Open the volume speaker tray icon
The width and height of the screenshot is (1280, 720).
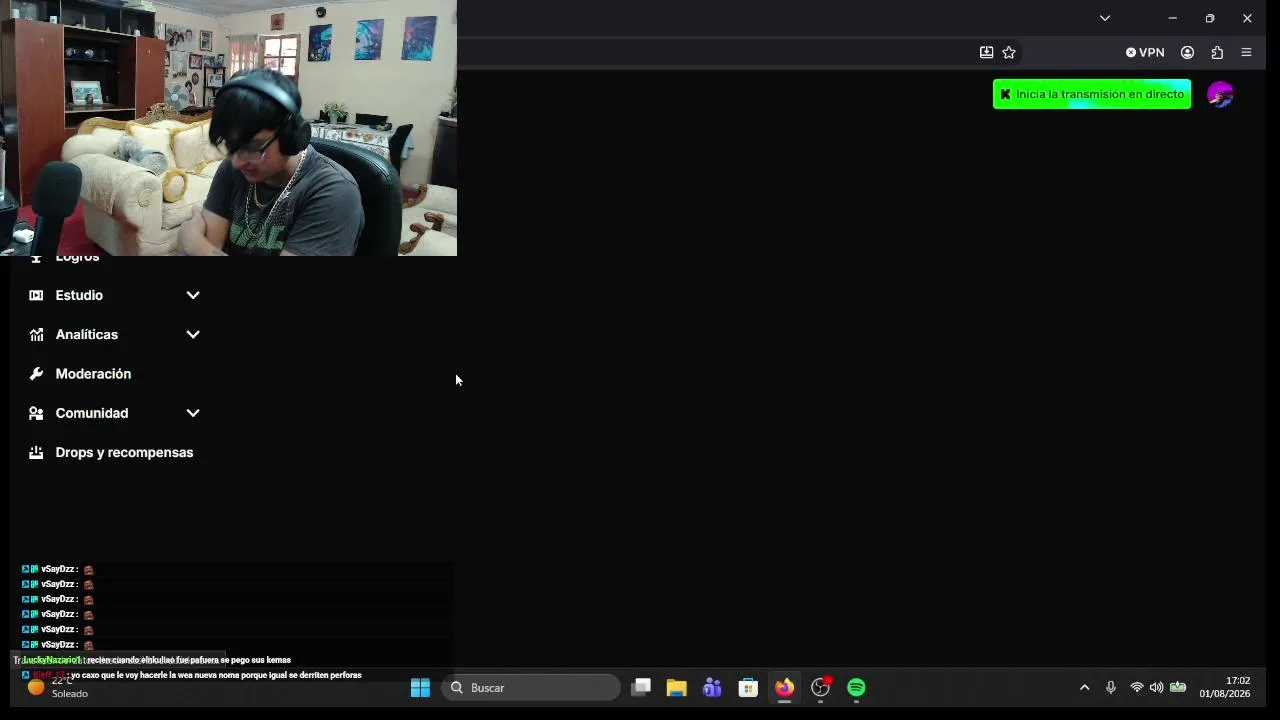point(1156,688)
